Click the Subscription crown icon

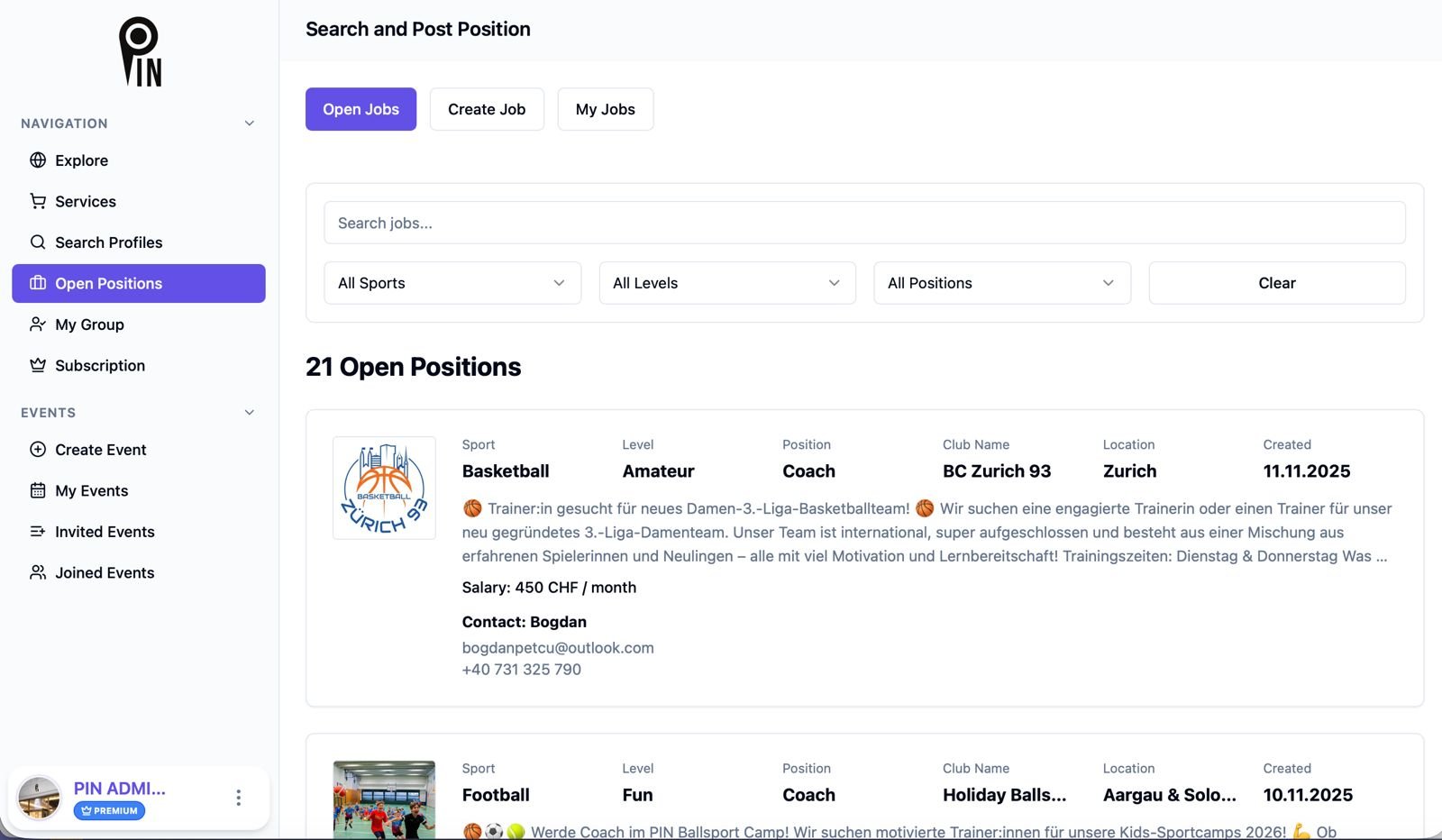38,365
